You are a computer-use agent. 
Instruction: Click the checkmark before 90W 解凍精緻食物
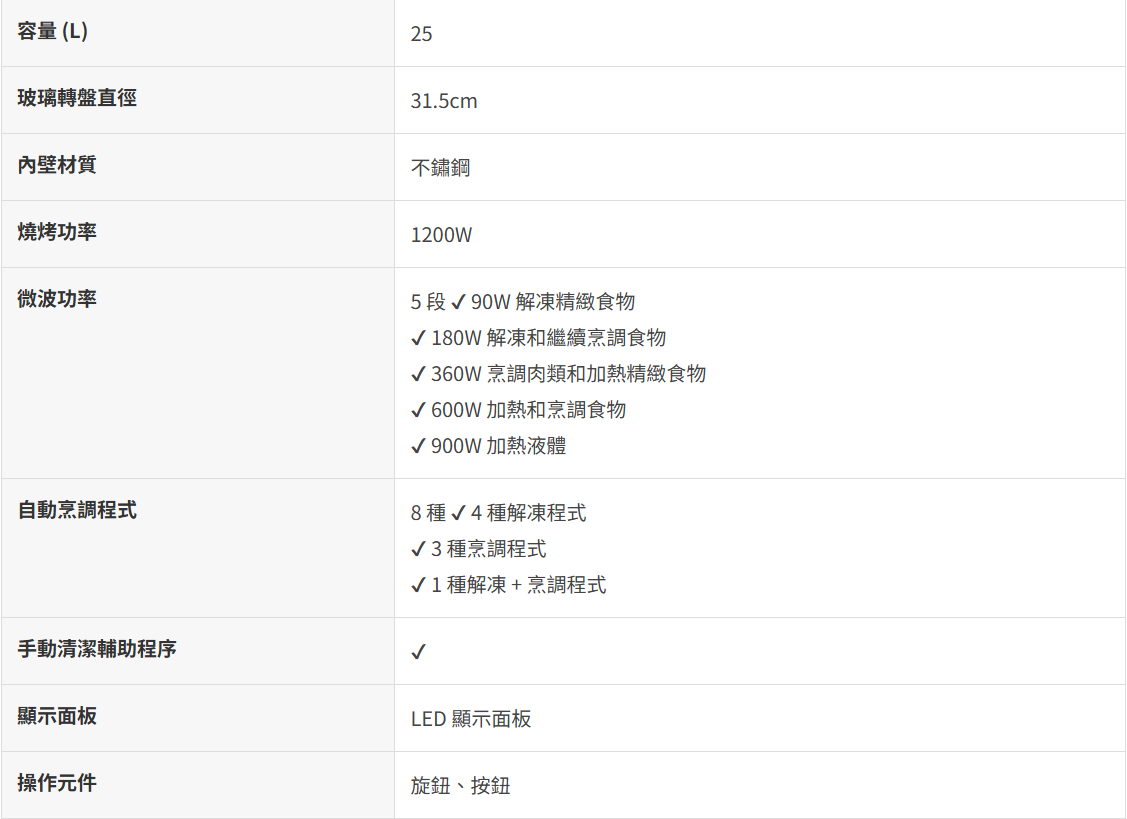tap(458, 303)
